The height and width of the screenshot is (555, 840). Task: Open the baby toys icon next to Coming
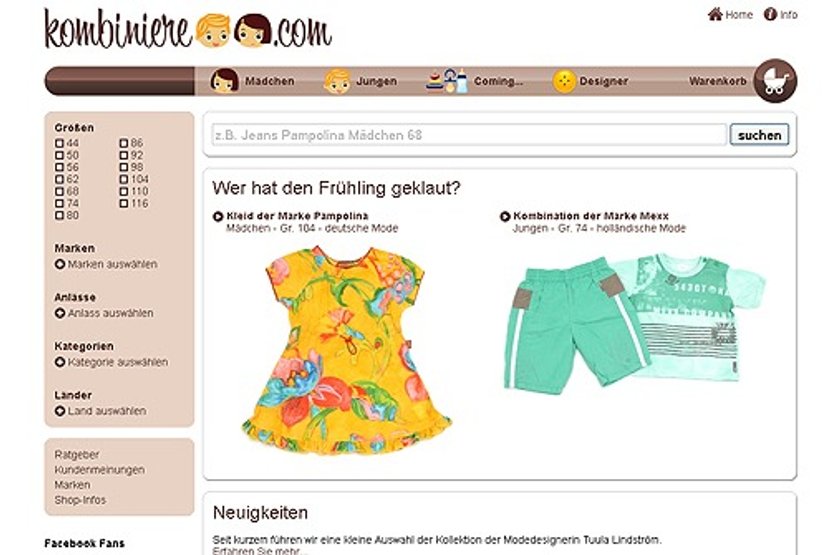(447, 81)
